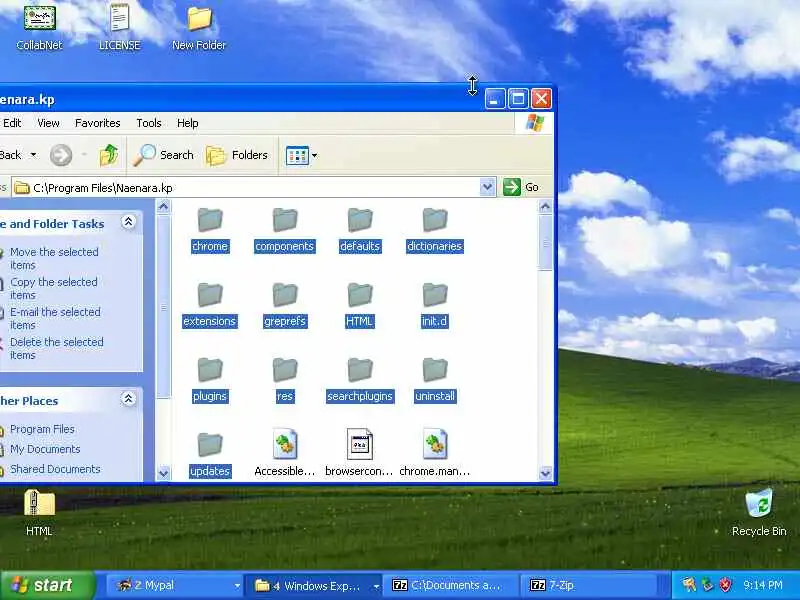
Task: Open the Tools menu
Action: 148,123
